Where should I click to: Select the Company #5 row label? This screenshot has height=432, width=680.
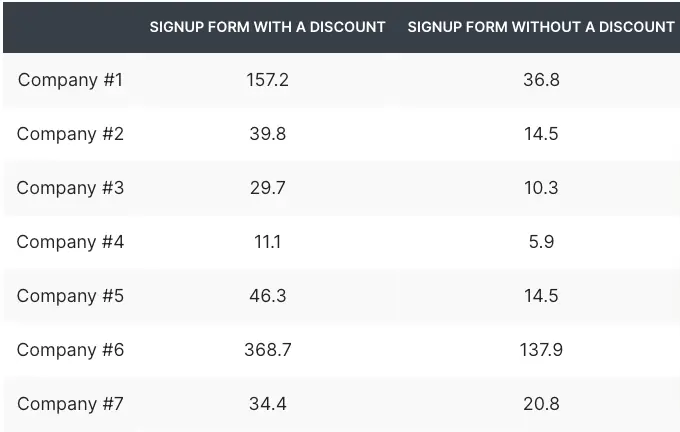click(70, 296)
